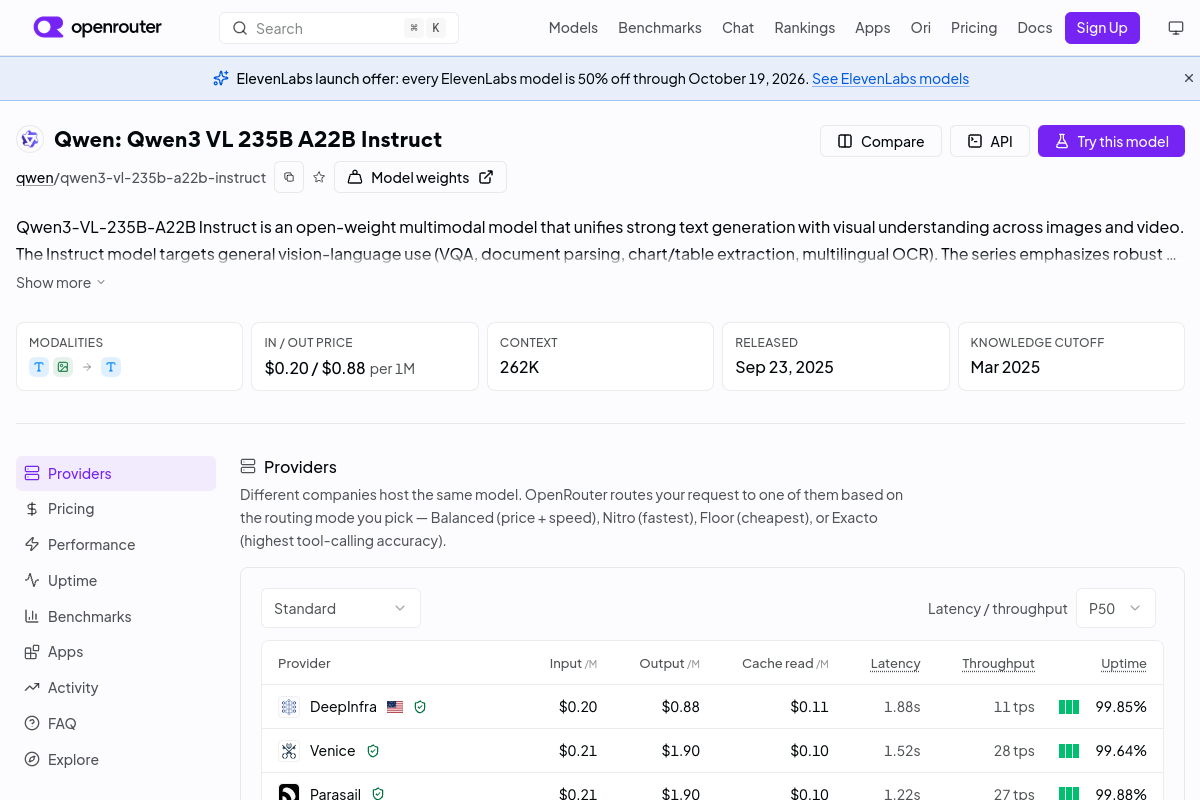Select Providers in the sidebar

pyautogui.click(x=116, y=473)
